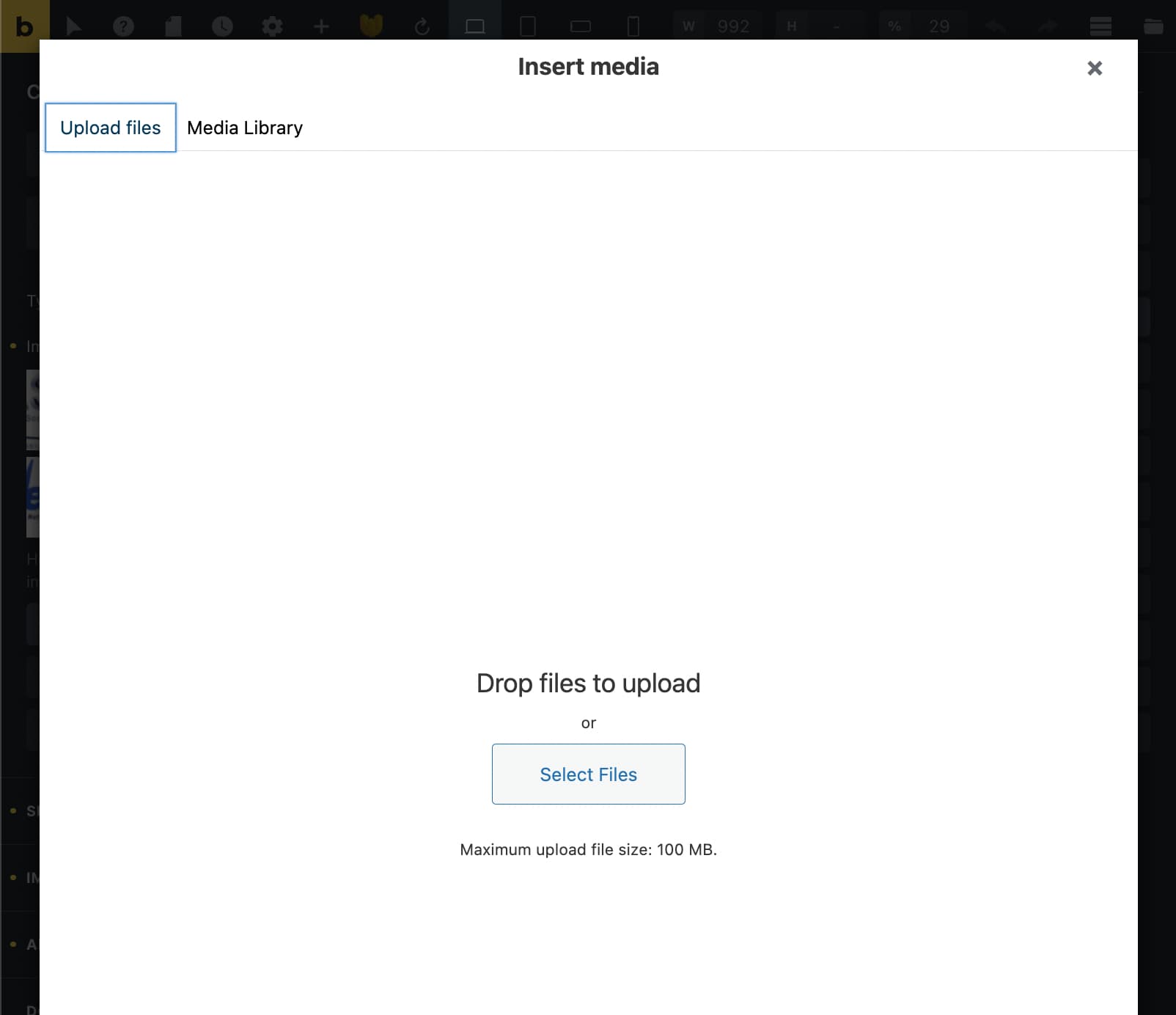Switch to the mobile landscape breakpoint
This screenshot has height=1015, width=1176.
(x=580, y=27)
